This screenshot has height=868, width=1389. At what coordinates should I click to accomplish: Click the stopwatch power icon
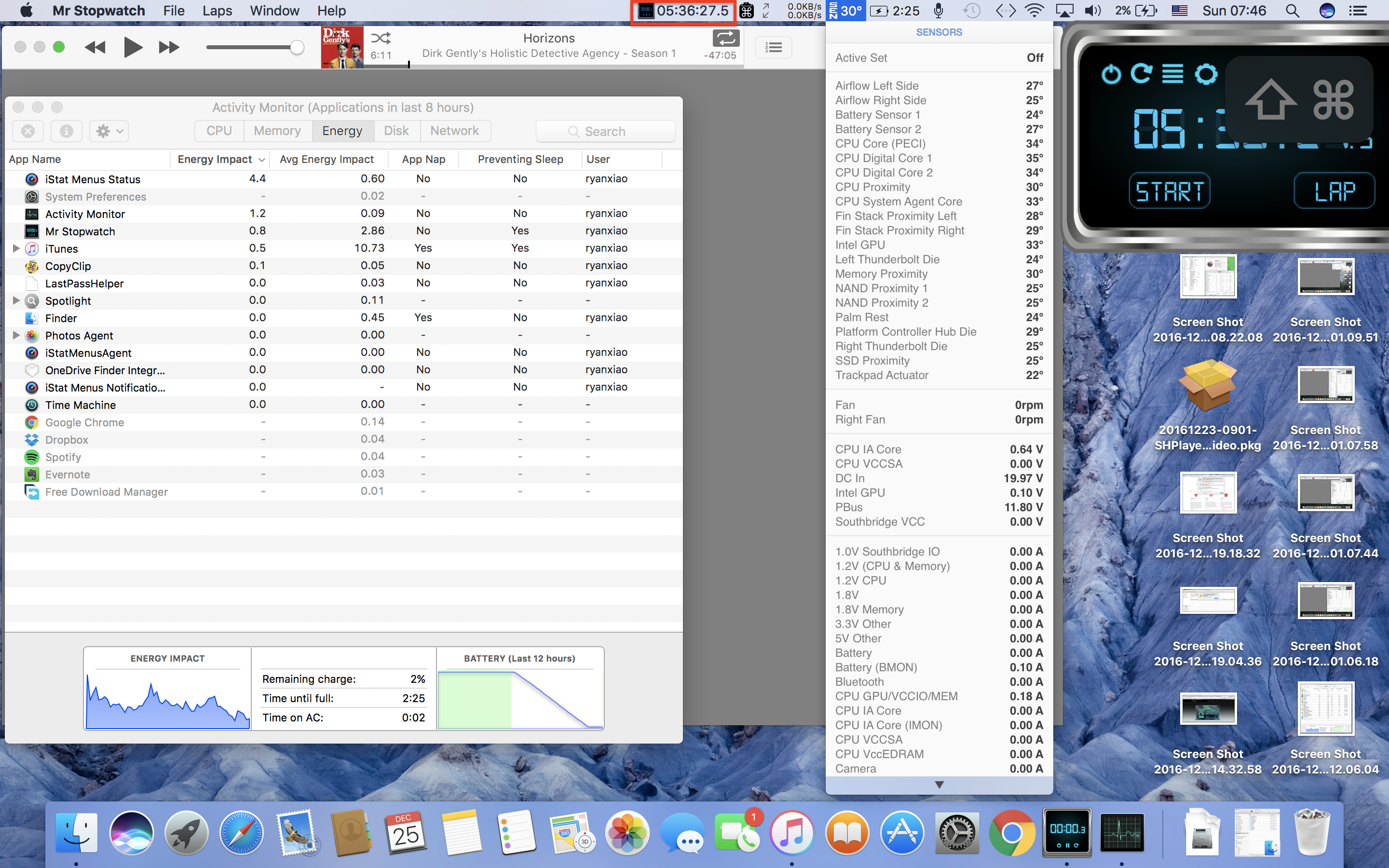[x=1111, y=74]
